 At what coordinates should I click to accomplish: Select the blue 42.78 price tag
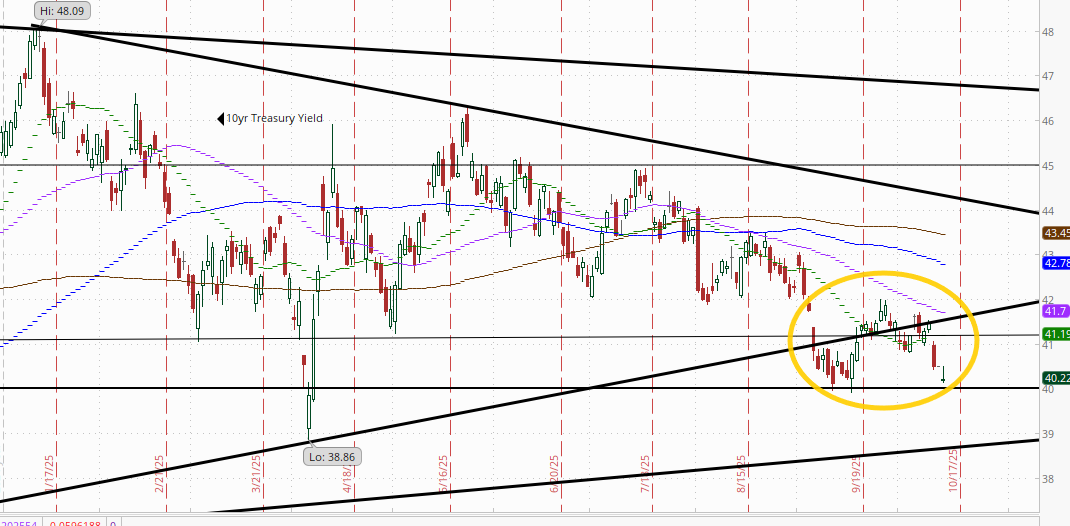1056,263
